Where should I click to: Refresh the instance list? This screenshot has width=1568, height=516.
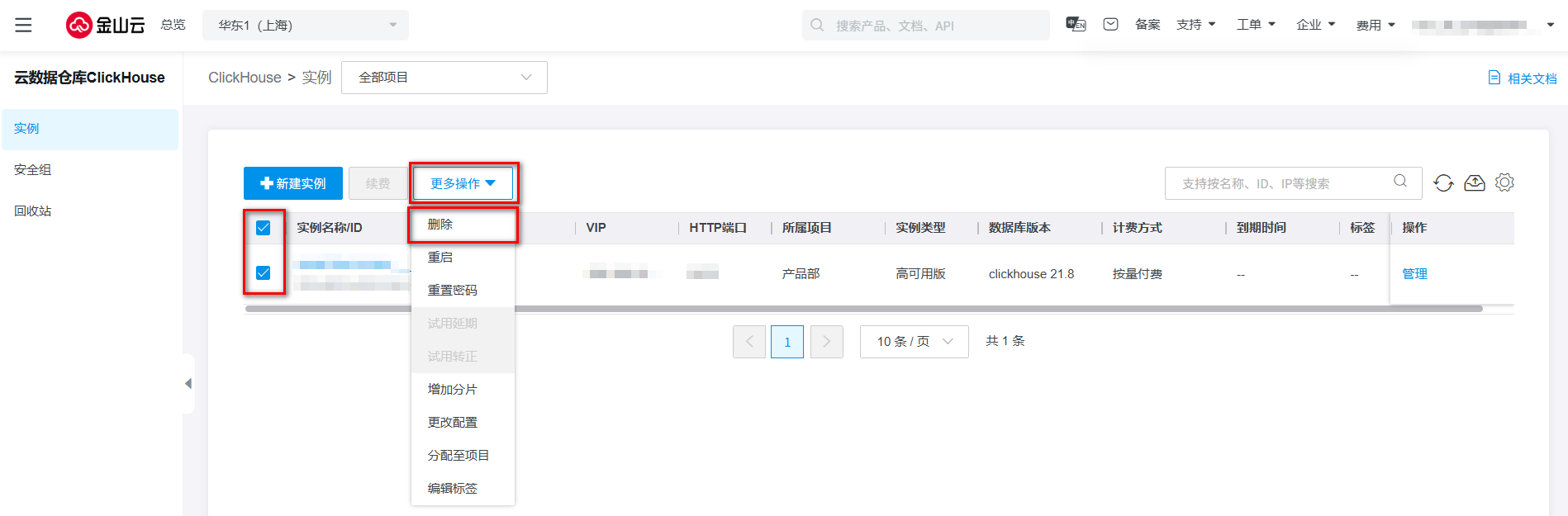(1443, 183)
